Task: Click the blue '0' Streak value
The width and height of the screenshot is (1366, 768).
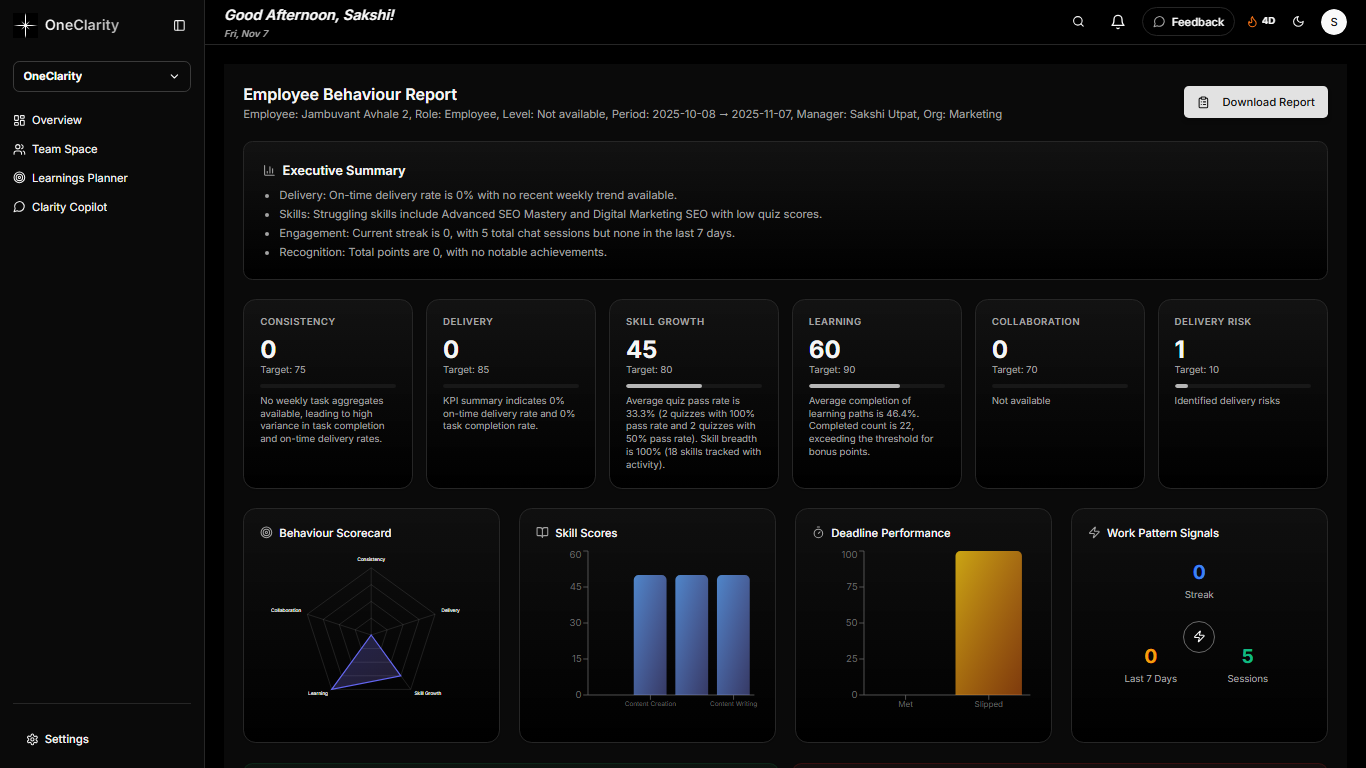Action: (1199, 573)
